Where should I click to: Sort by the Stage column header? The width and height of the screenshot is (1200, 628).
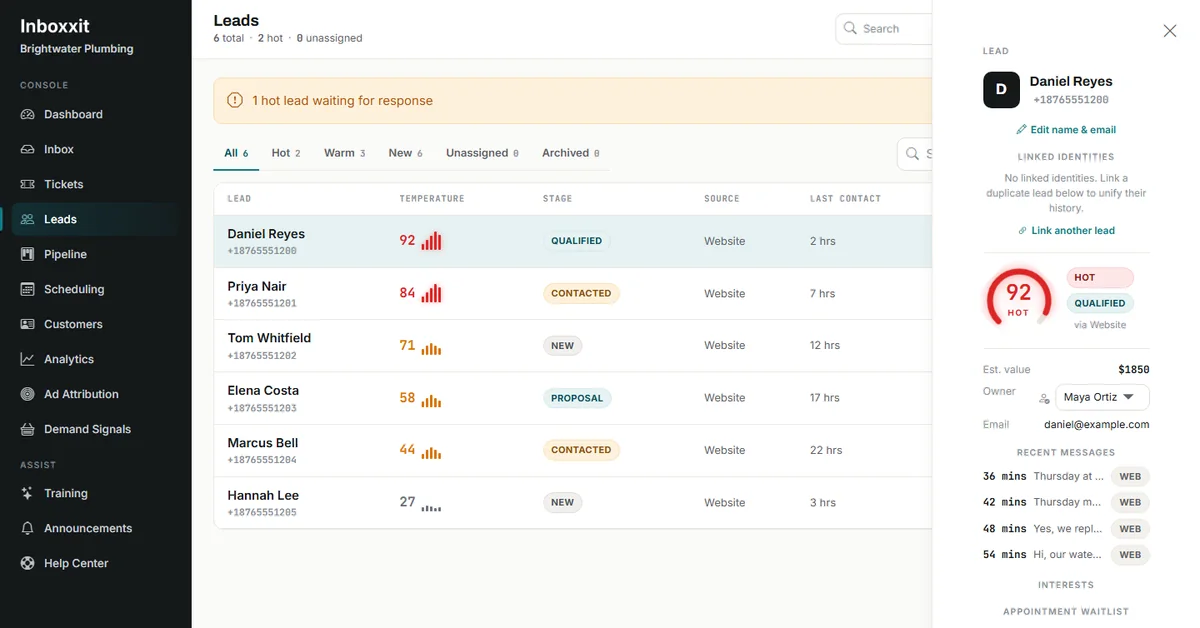(557, 198)
